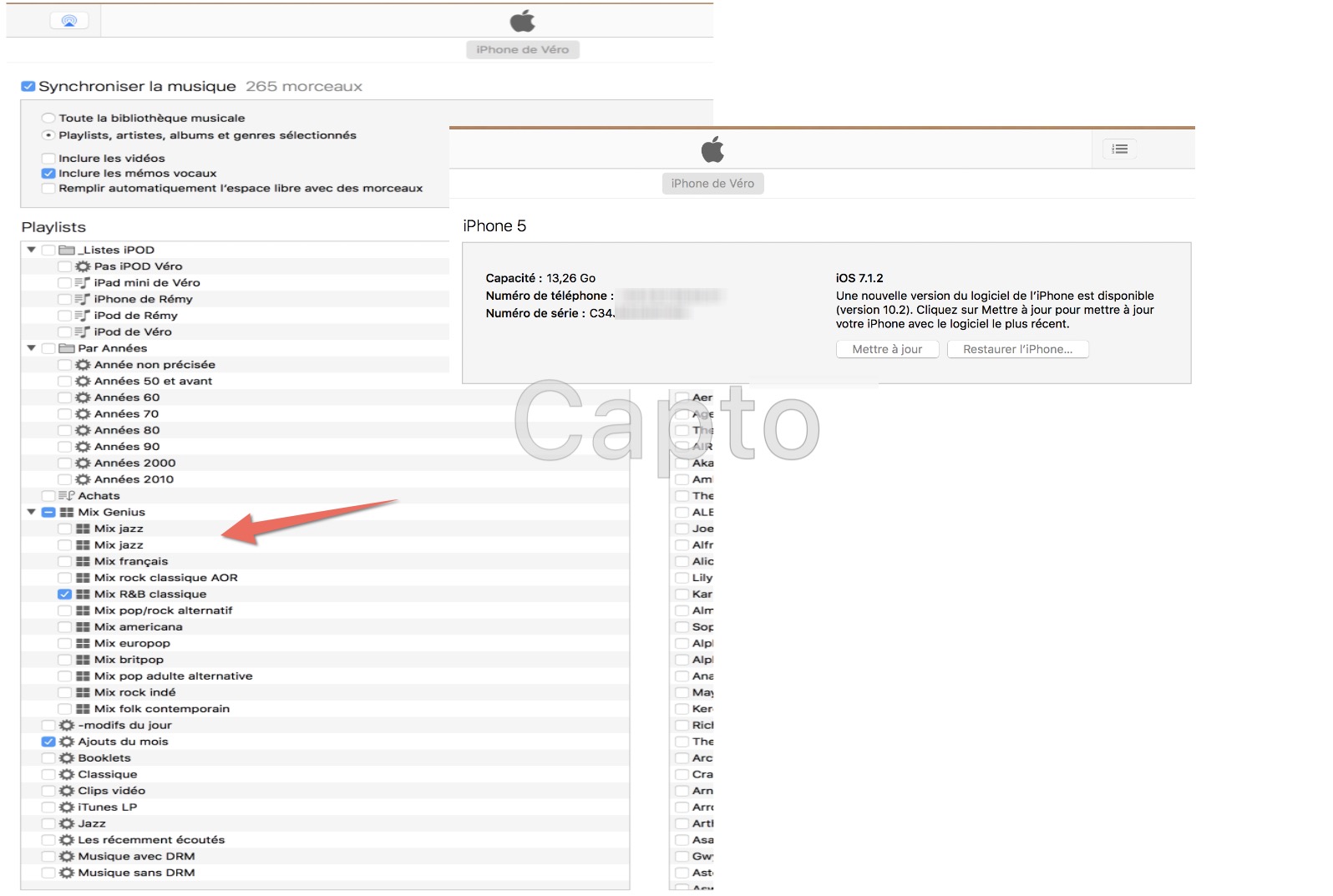Click the AirPlay icon in the toolbar
Image resolution: width=1333 pixels, height=896 pixels.
point(69,21)
